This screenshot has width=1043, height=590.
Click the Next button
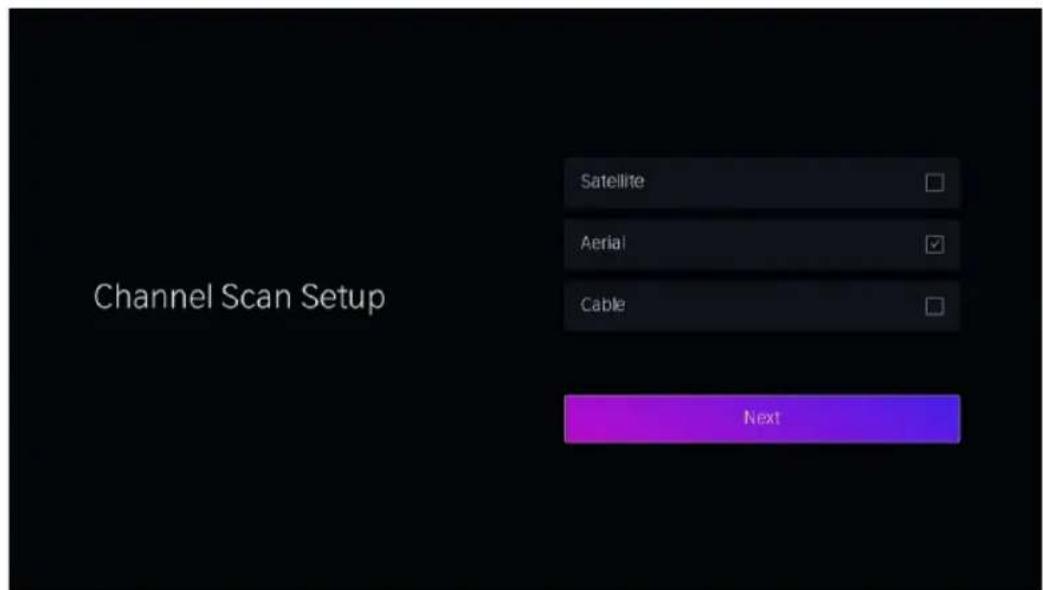[762, 418]
